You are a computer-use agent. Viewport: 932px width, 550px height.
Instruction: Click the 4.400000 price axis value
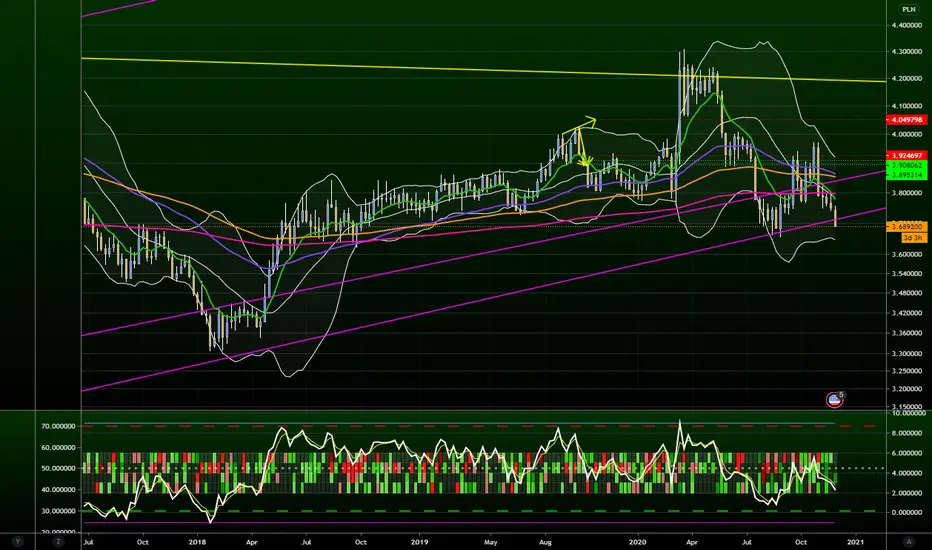click(906, 26)
